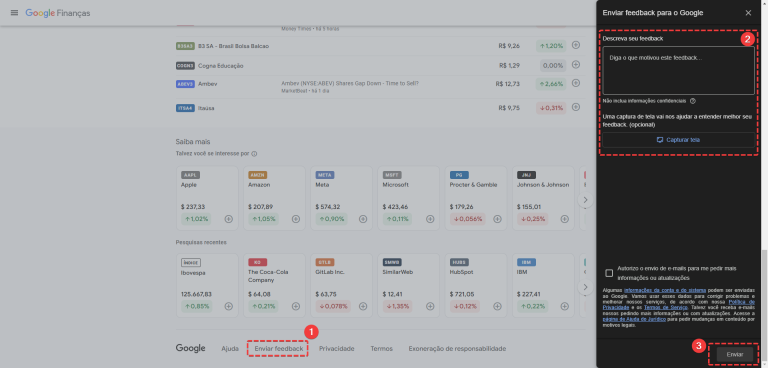Show info beside Talvez você se interesse por
This screenshot has width=768, height=368.
coord(254,154)
